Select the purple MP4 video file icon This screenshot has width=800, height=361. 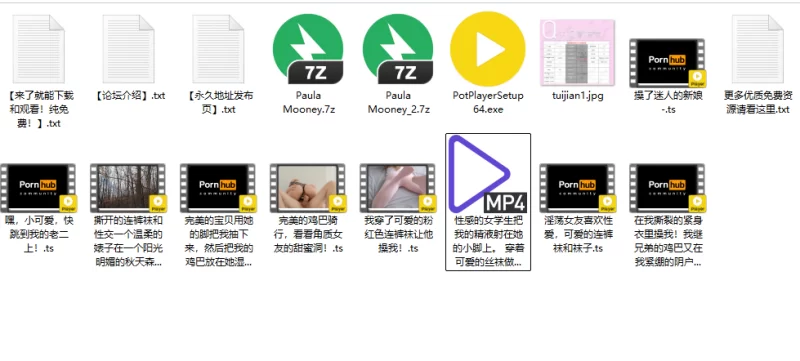click(487, 174)
